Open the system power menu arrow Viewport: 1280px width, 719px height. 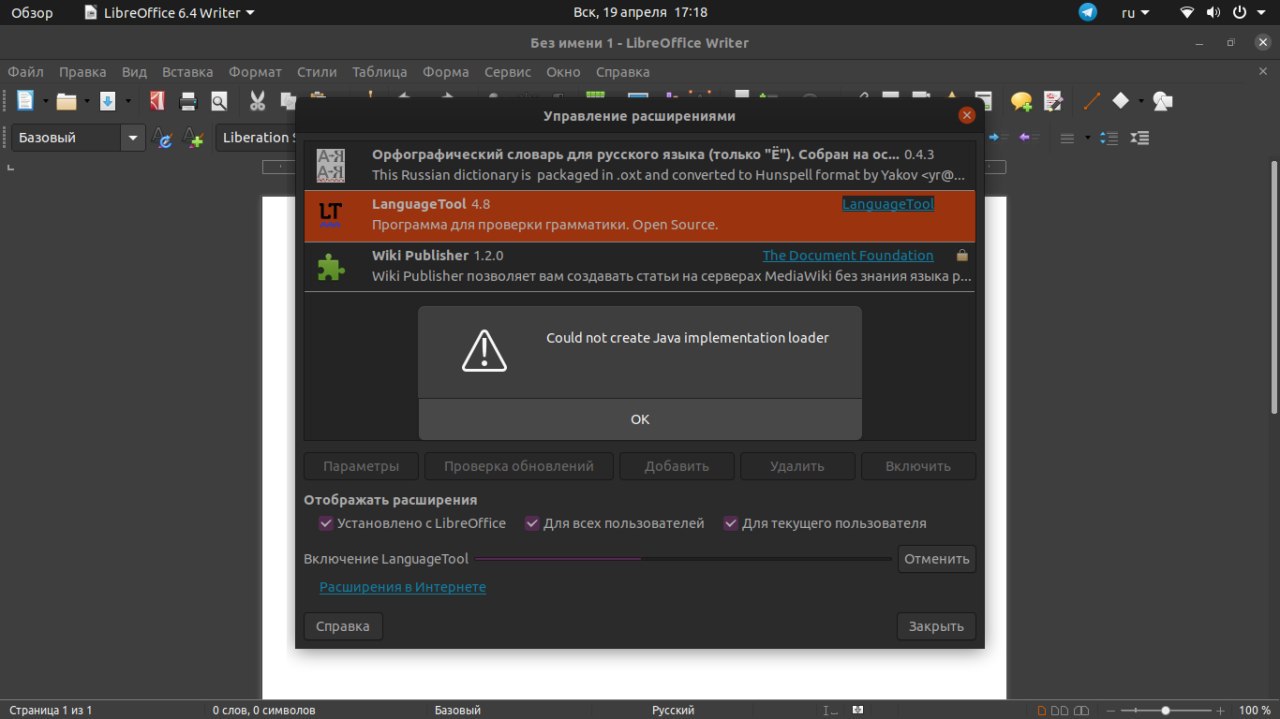[1263, 12]
